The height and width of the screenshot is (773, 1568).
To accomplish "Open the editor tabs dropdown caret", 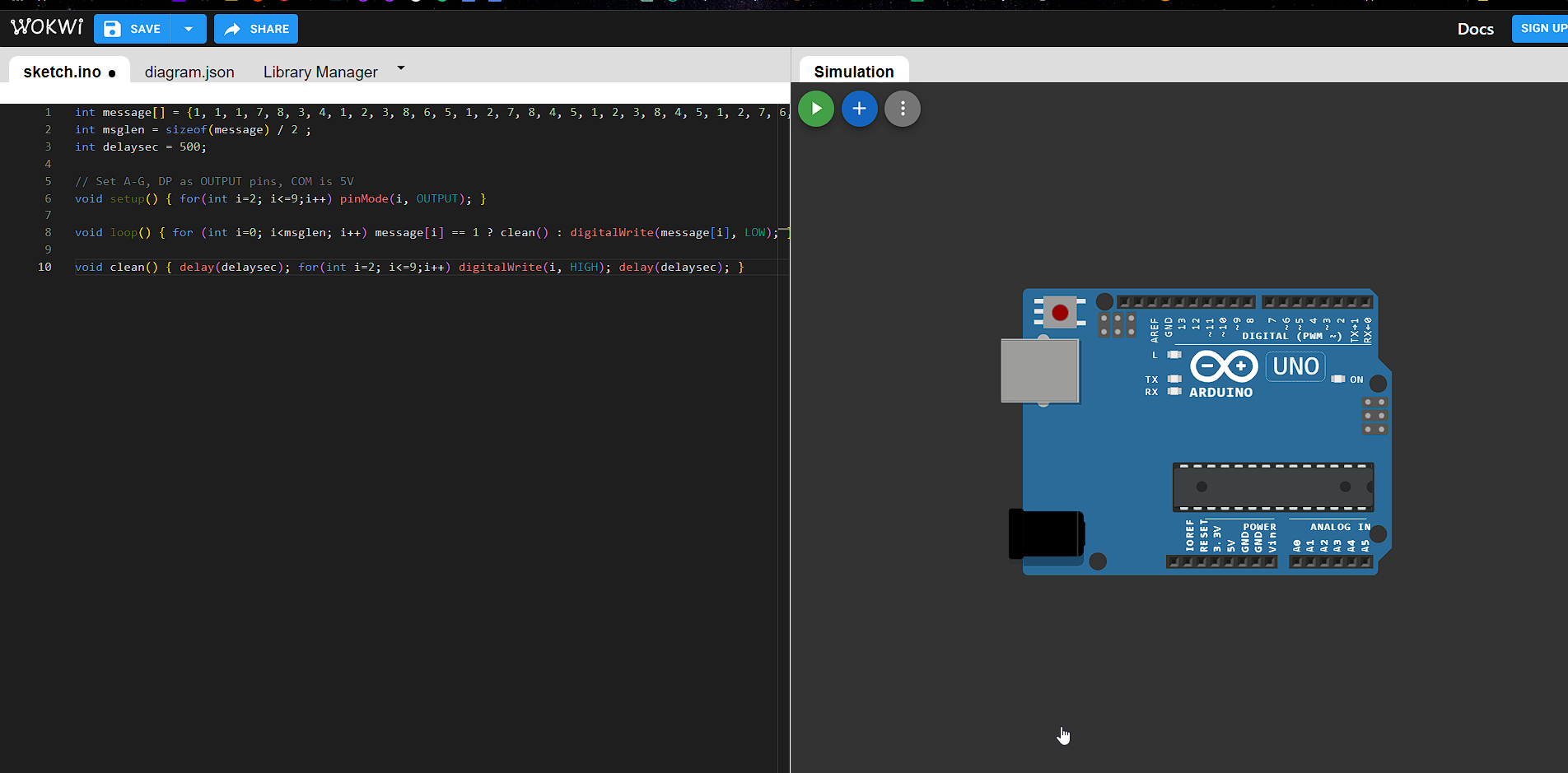I will (401, 68).
